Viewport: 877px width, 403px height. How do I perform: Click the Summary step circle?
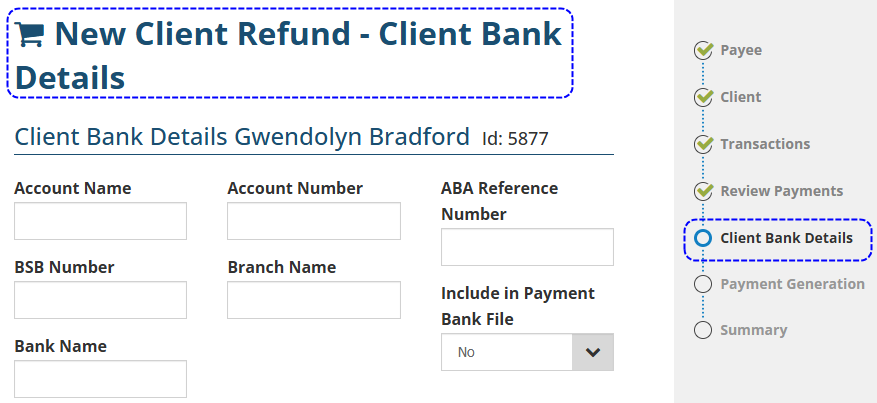click(703, 330)
